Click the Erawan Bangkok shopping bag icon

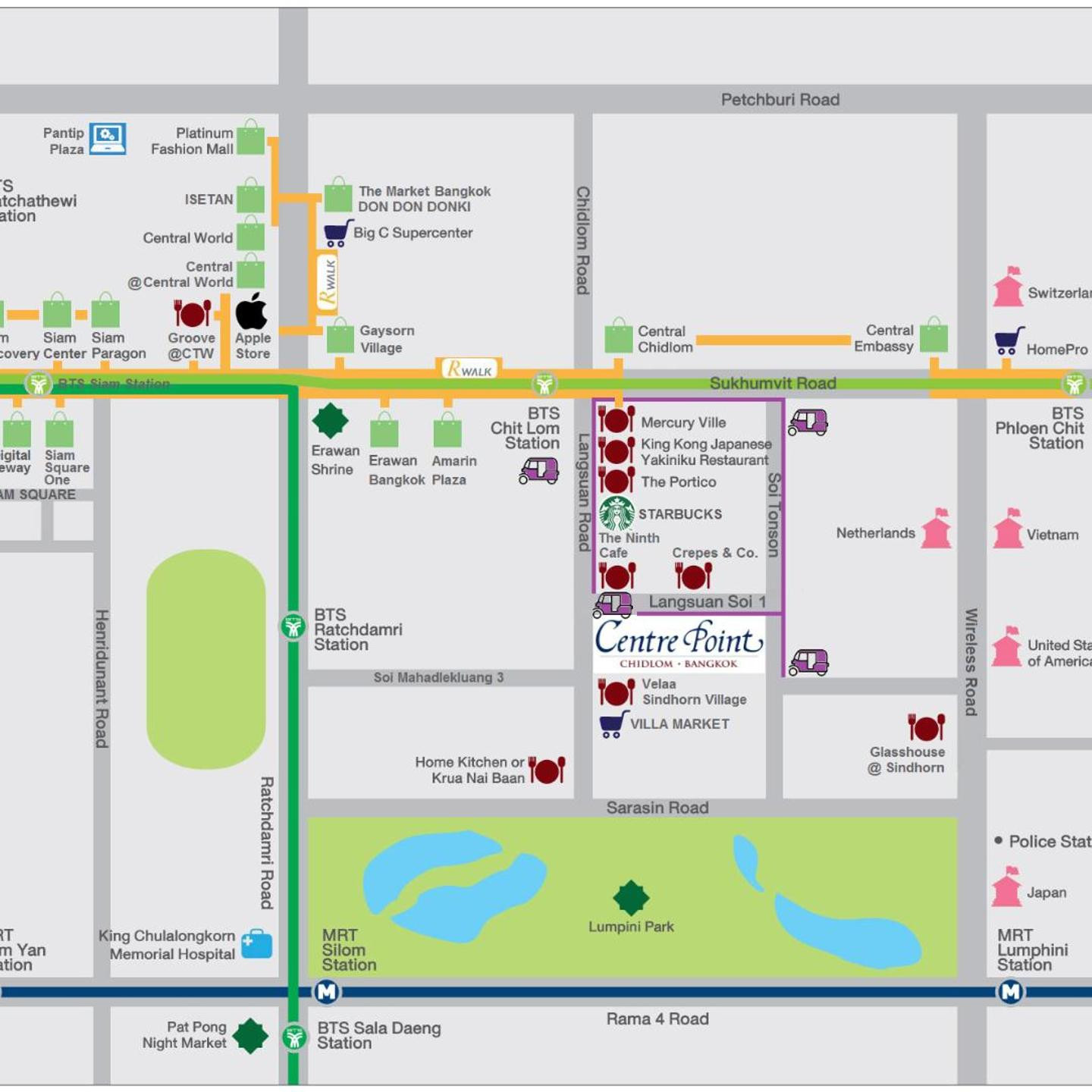tap(384, 429)
